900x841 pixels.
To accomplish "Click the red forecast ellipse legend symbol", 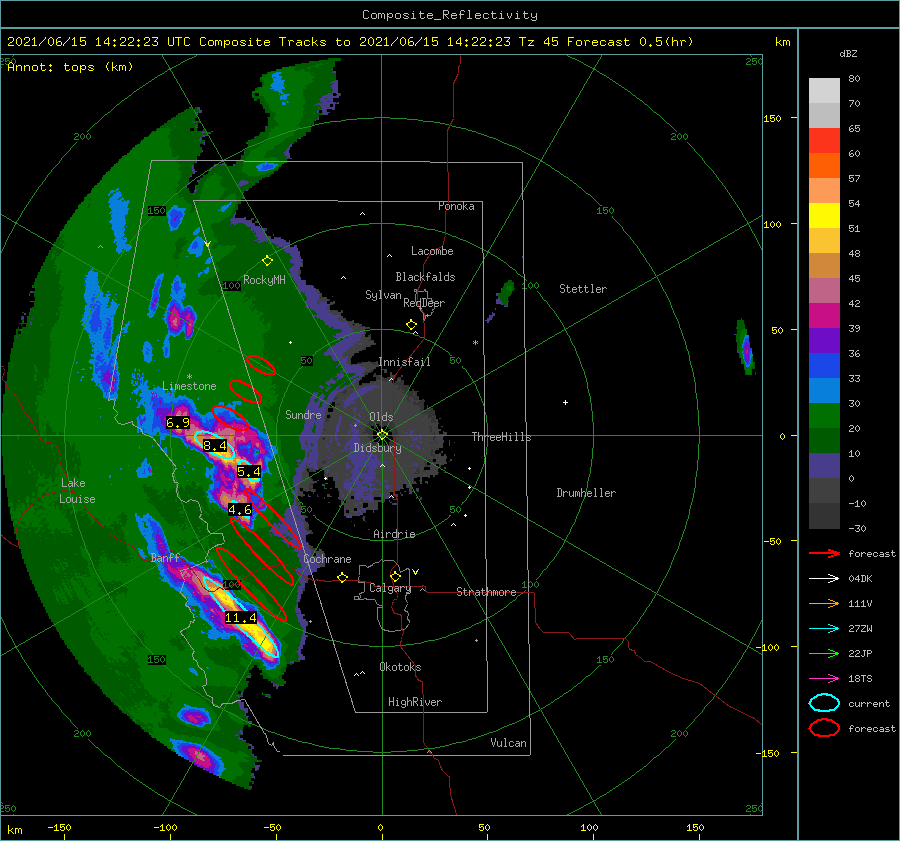I will point(824,728).
